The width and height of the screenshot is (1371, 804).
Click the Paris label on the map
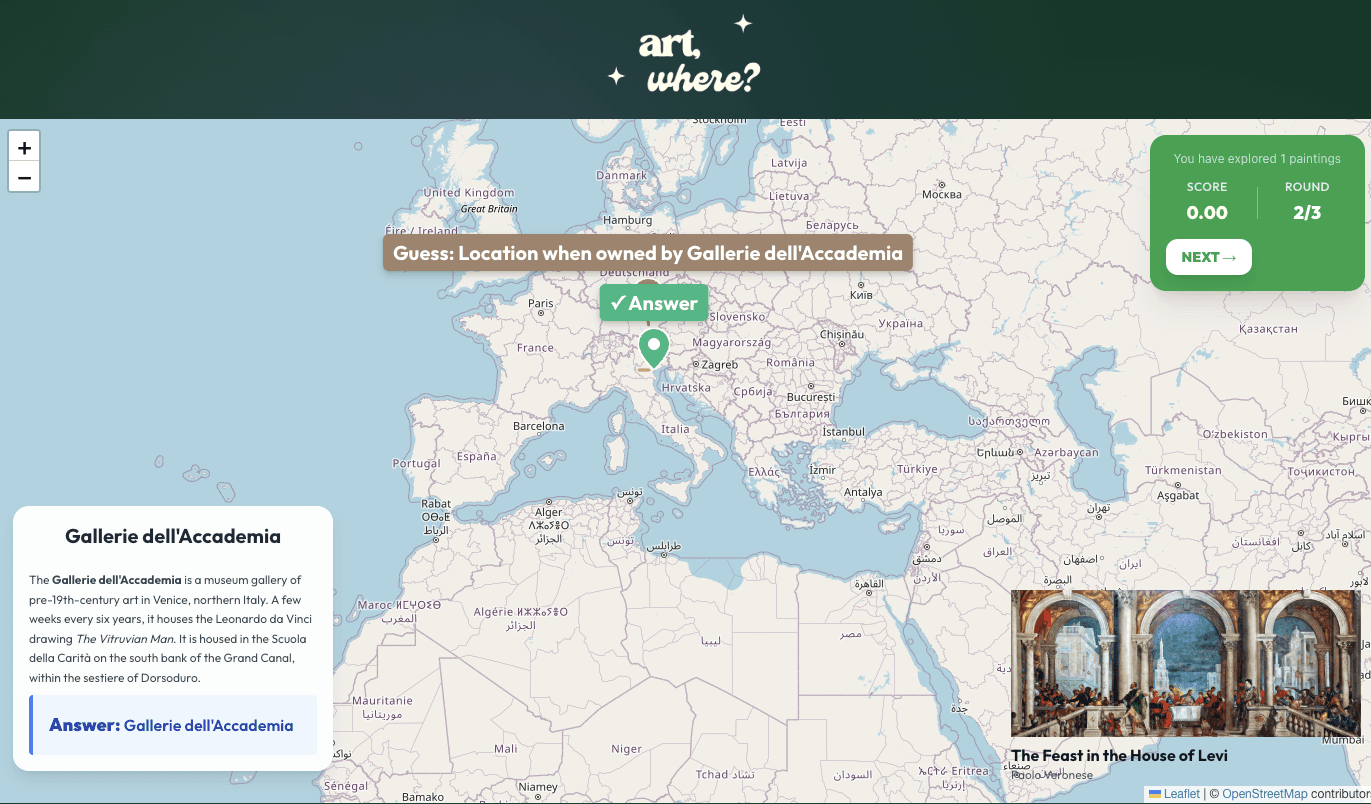(x=541, y=303)
